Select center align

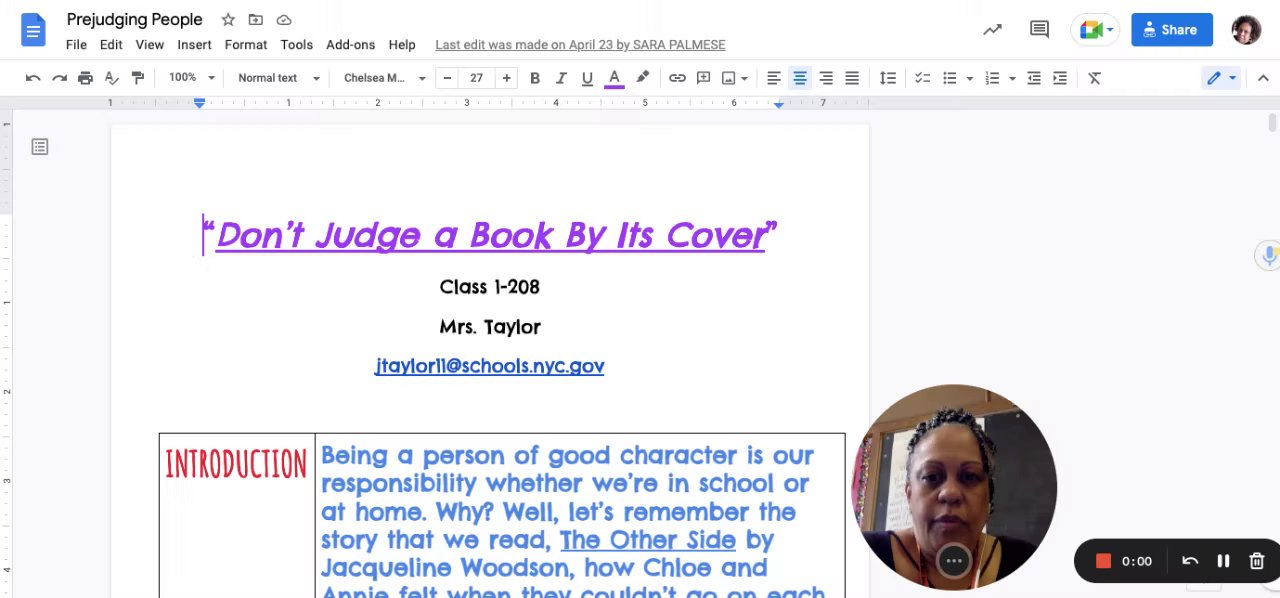click(x=800, y=78)
